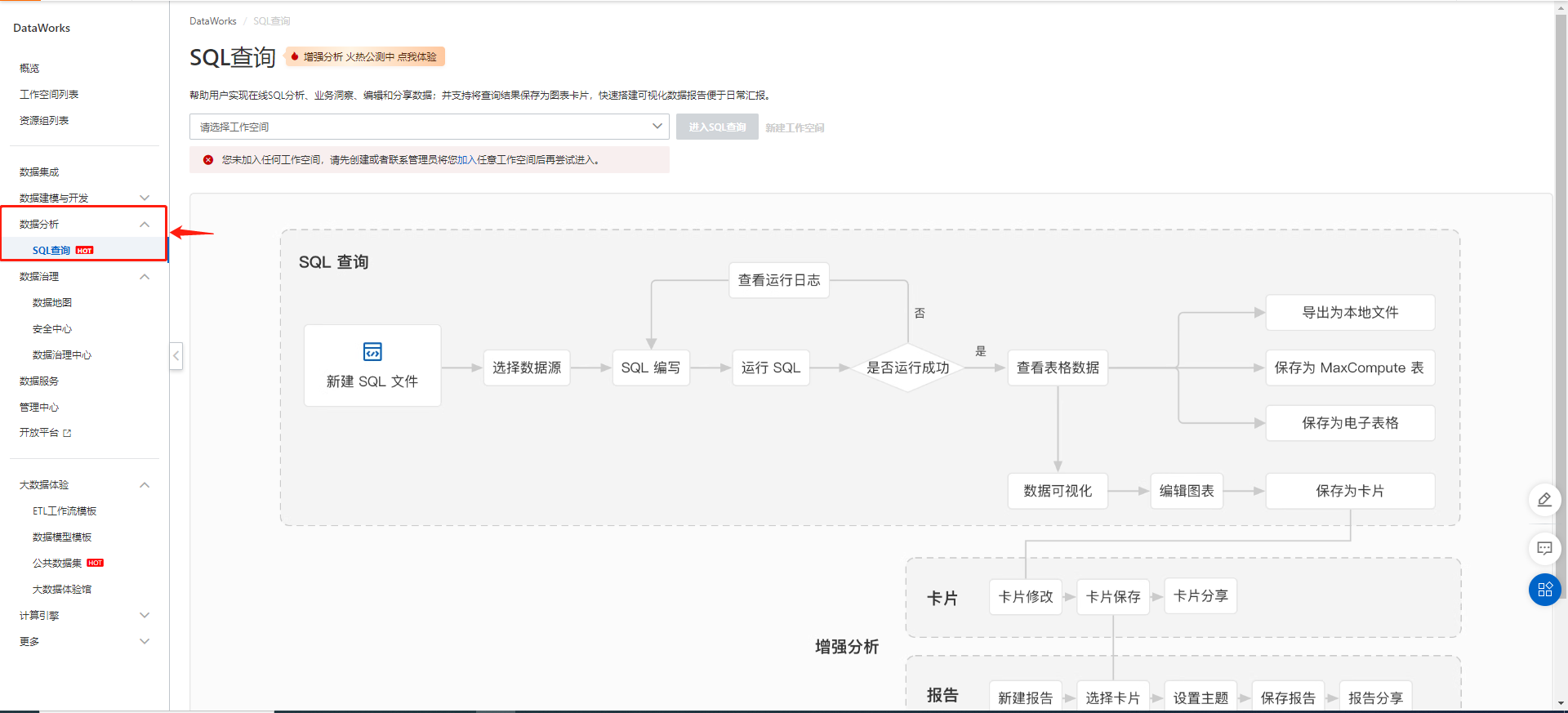
Task: Click the 保存为电子表格 flowchart box
Action: tap(1350, 423)
